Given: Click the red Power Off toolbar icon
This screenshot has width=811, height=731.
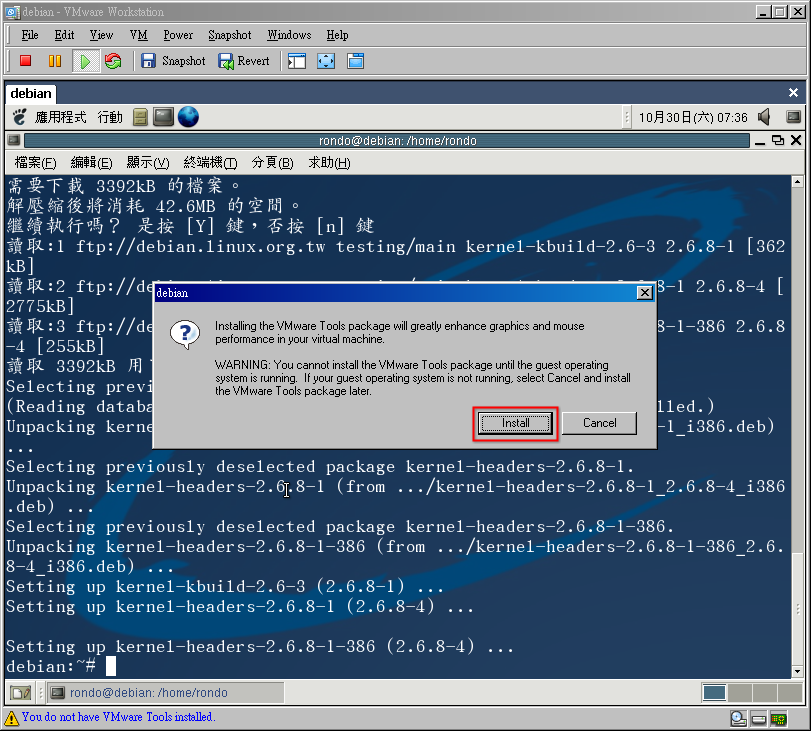Looking at the screenshot, I should tap(27, 61).
